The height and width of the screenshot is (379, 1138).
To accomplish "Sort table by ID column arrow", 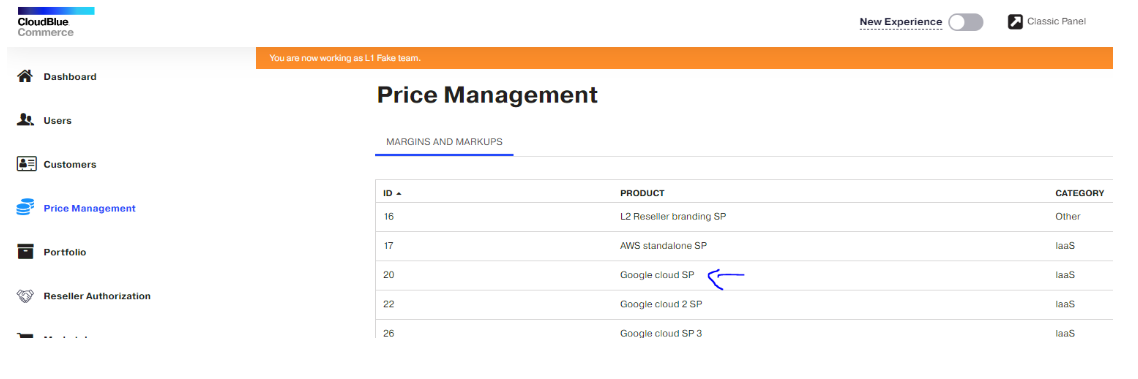I will tap(398, 193).
